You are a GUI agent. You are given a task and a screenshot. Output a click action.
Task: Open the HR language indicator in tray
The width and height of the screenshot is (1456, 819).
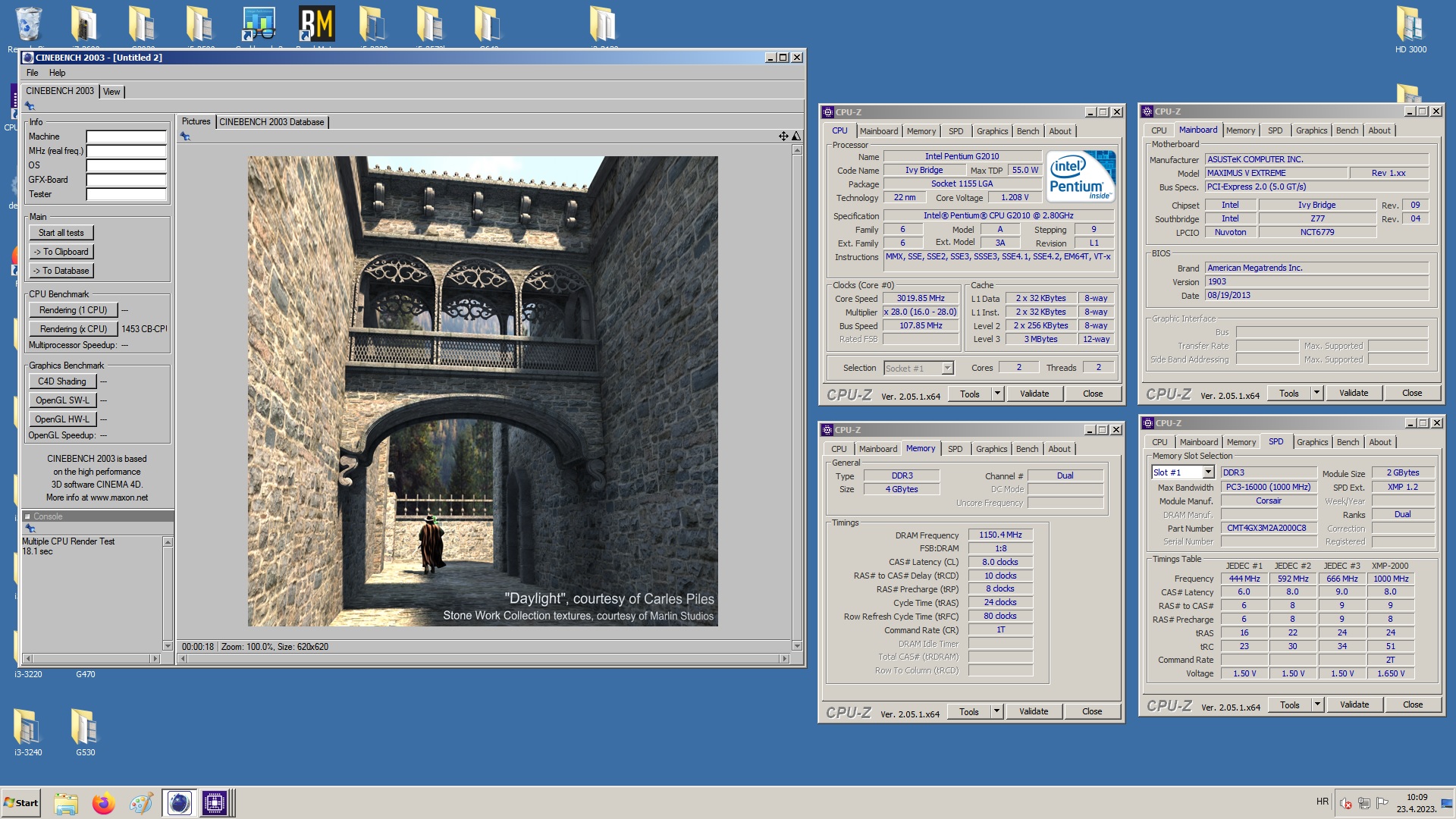[x=1323, y=802]
